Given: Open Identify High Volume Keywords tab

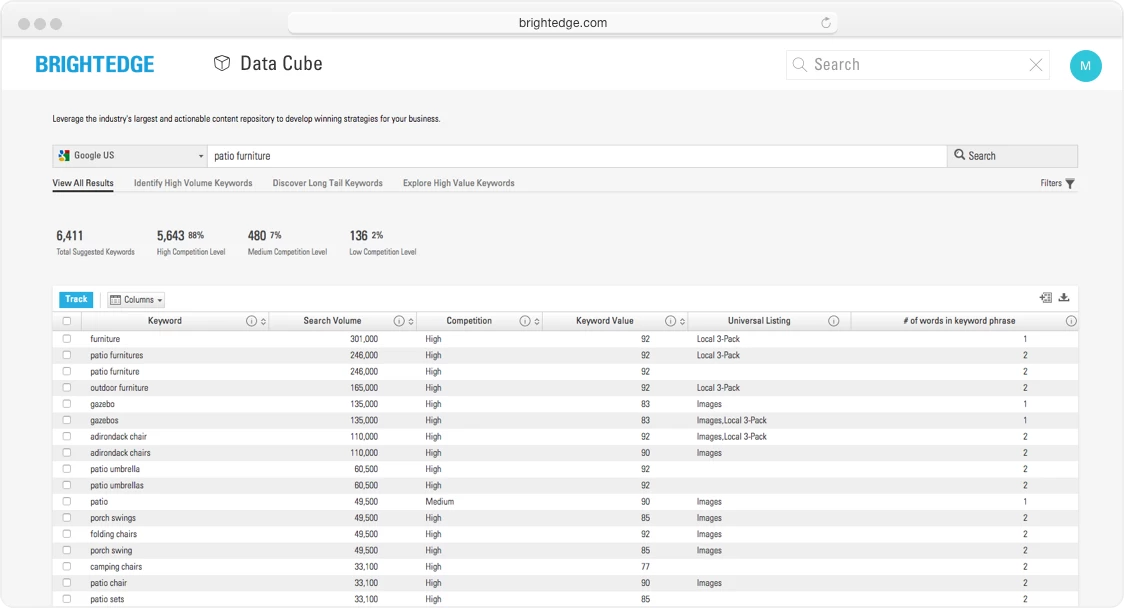Looking at the screenshot, I should pos(193,183).
